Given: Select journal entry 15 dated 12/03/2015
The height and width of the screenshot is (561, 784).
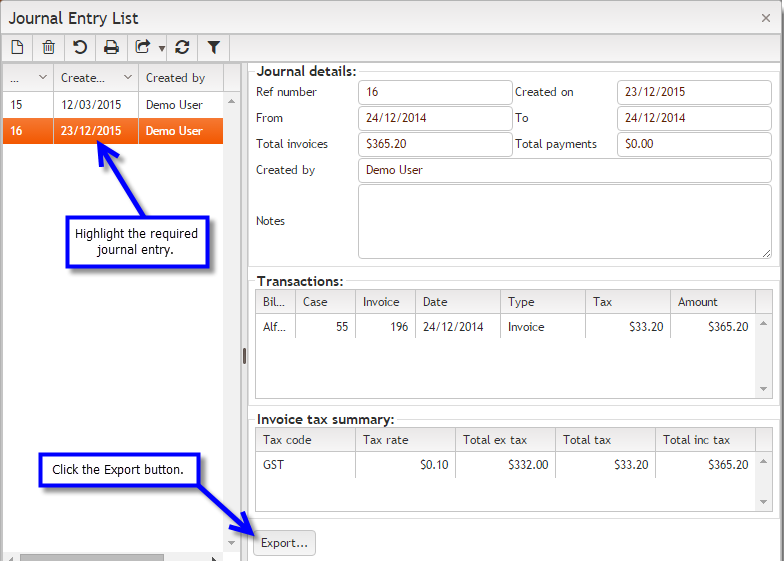Looking at the screenshot, I should click(112, 104).
